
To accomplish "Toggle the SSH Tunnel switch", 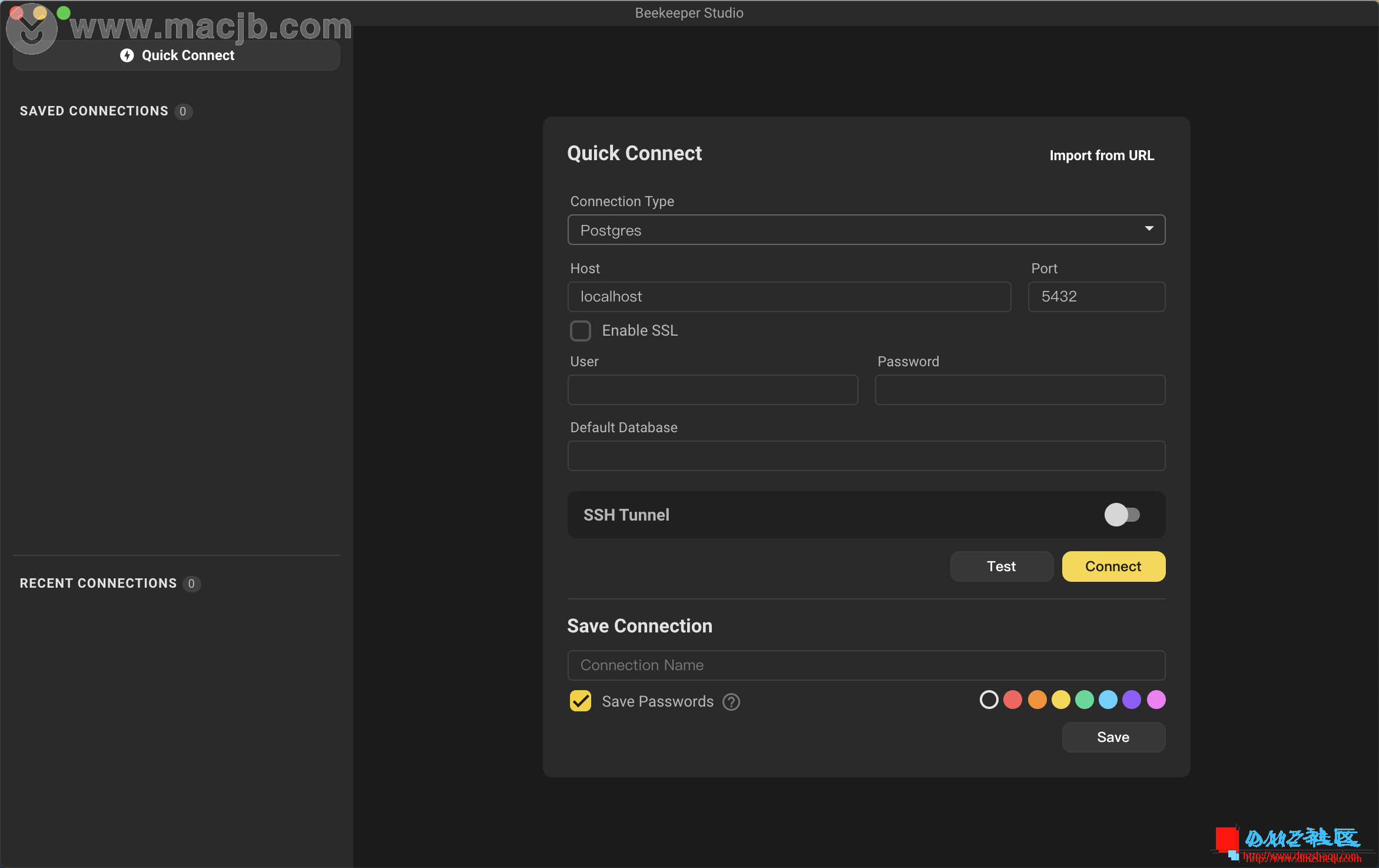I will pyautogui.click(x=1122, y=515).
